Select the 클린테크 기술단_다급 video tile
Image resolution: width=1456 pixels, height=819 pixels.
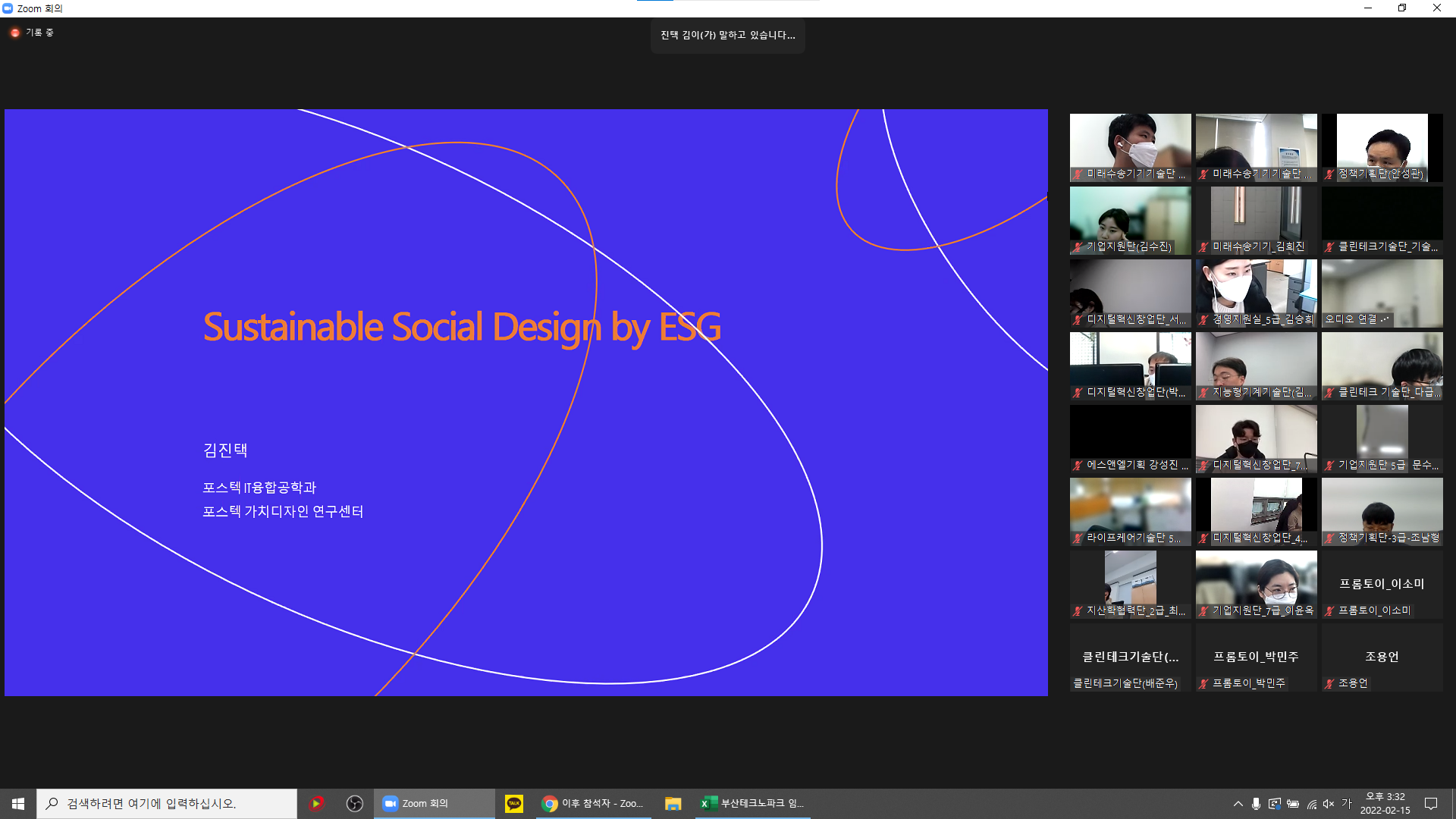tap(1382, 366)
